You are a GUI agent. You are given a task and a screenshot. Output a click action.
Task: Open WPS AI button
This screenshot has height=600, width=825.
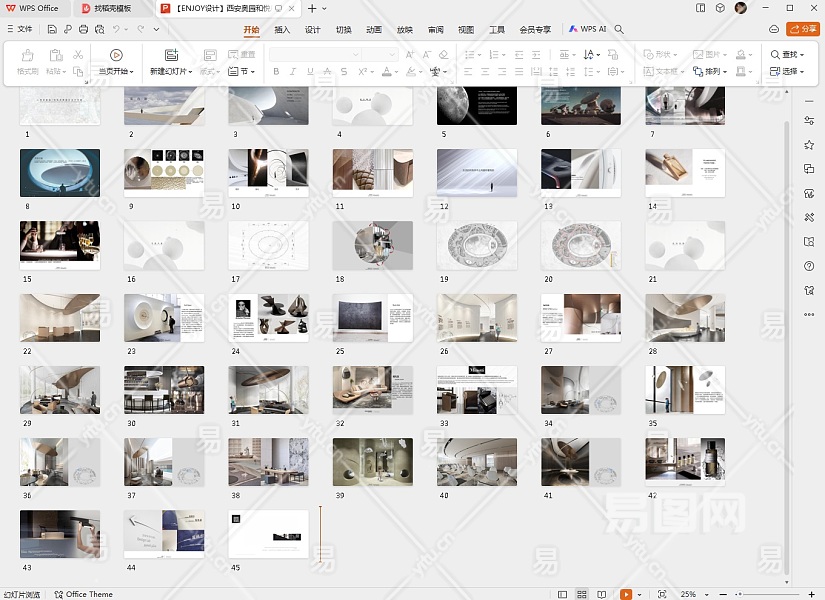pos(588,30)
